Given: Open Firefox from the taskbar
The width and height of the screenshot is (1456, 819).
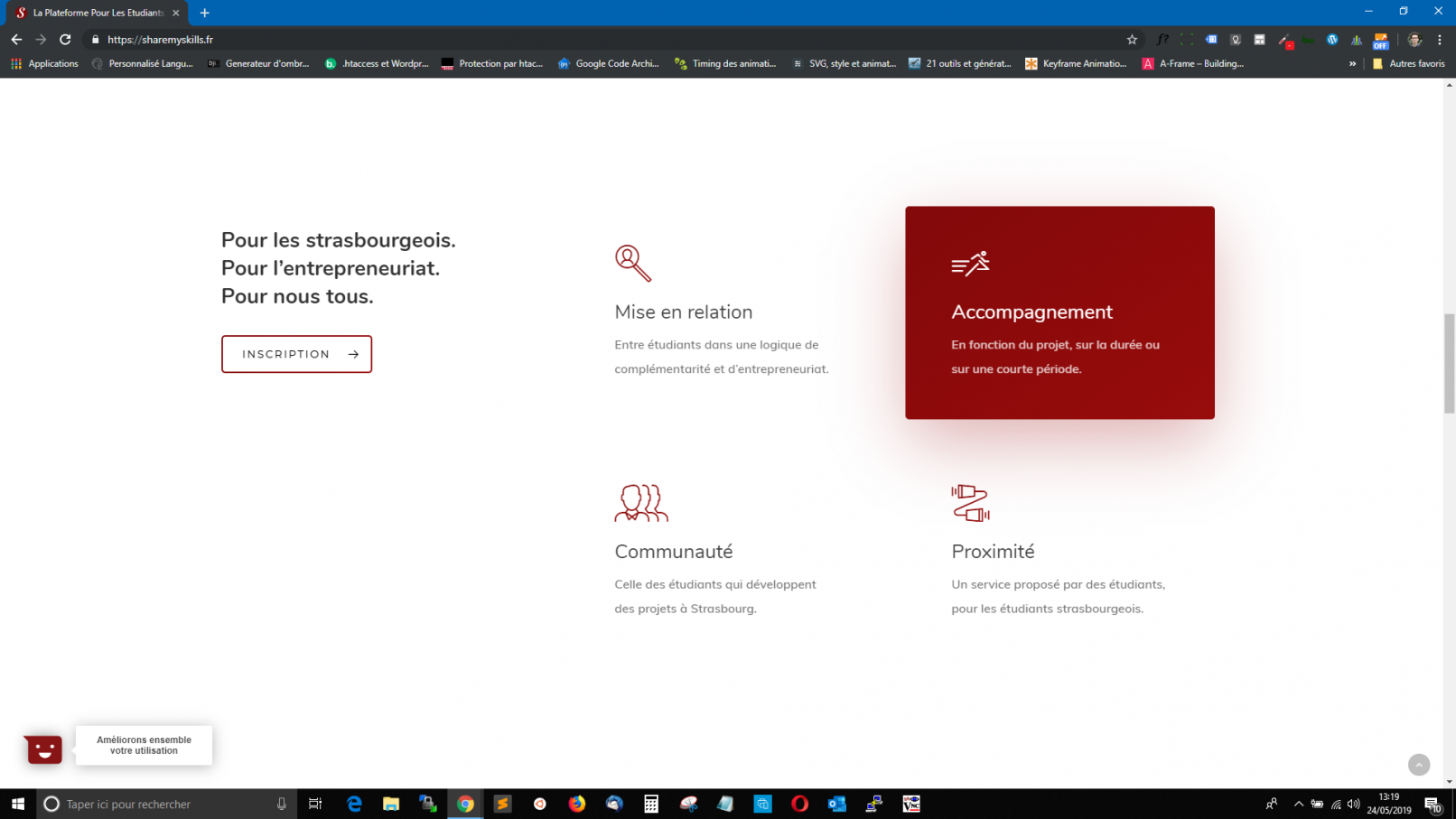Looking at the screenshot, I should coord(576,804).
